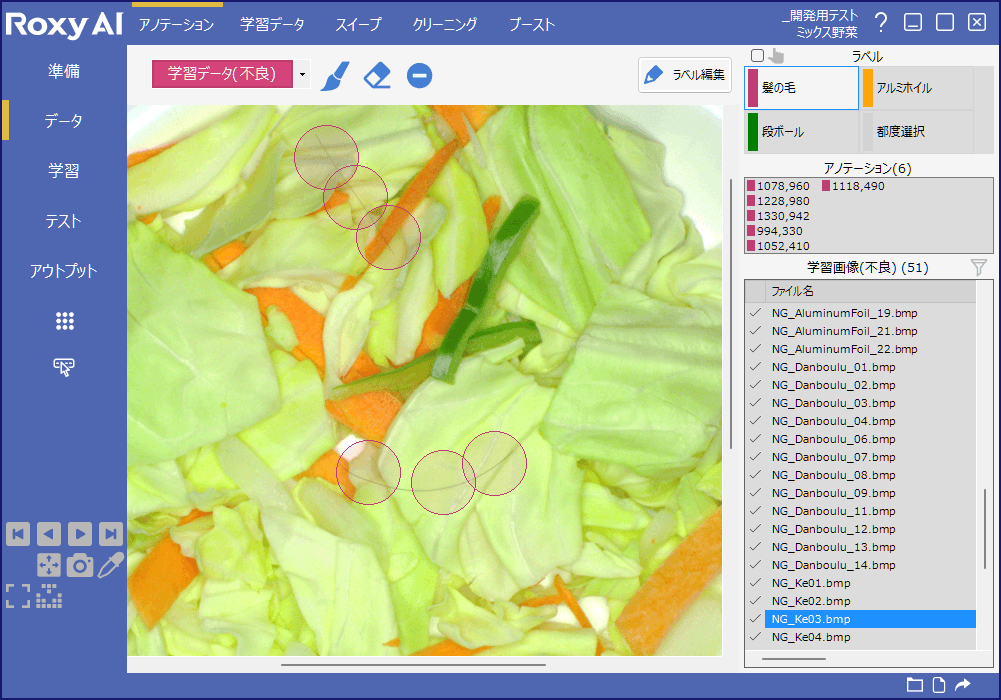The width and height of the screenshot is (1001, 700).
Task: Select the brush annotation tool
Action: [335, 75]
